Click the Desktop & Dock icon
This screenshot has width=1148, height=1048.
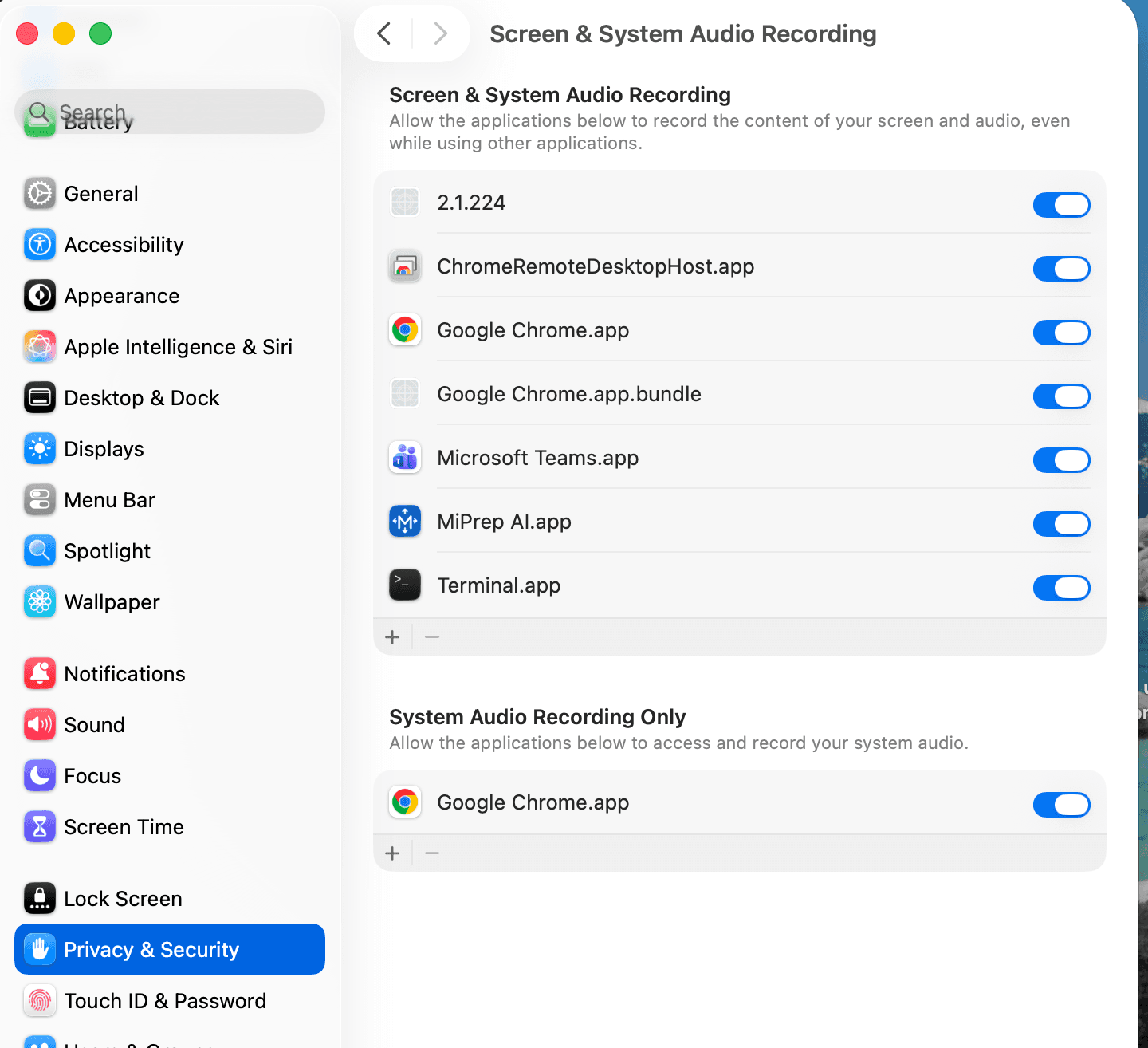click(40, 398)
